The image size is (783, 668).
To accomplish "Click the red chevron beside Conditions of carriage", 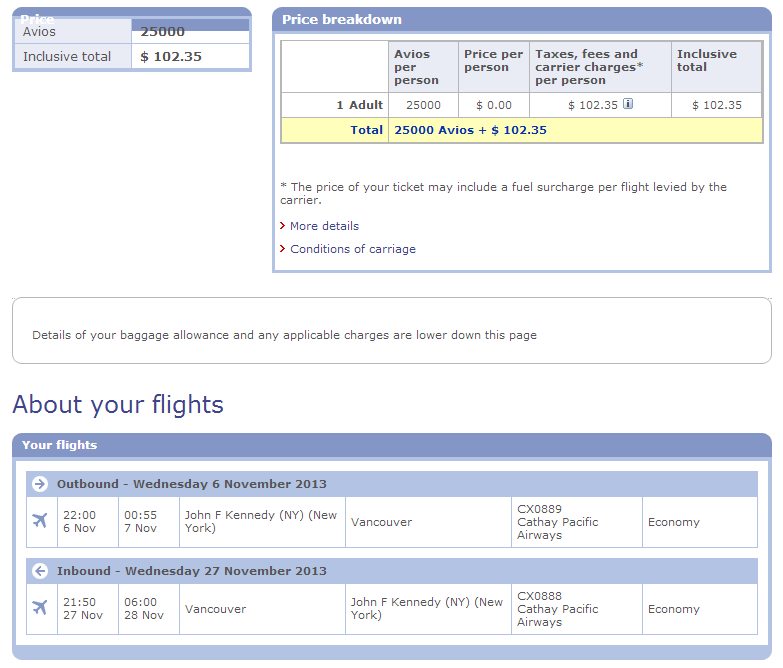I will [x=283, y=249].
